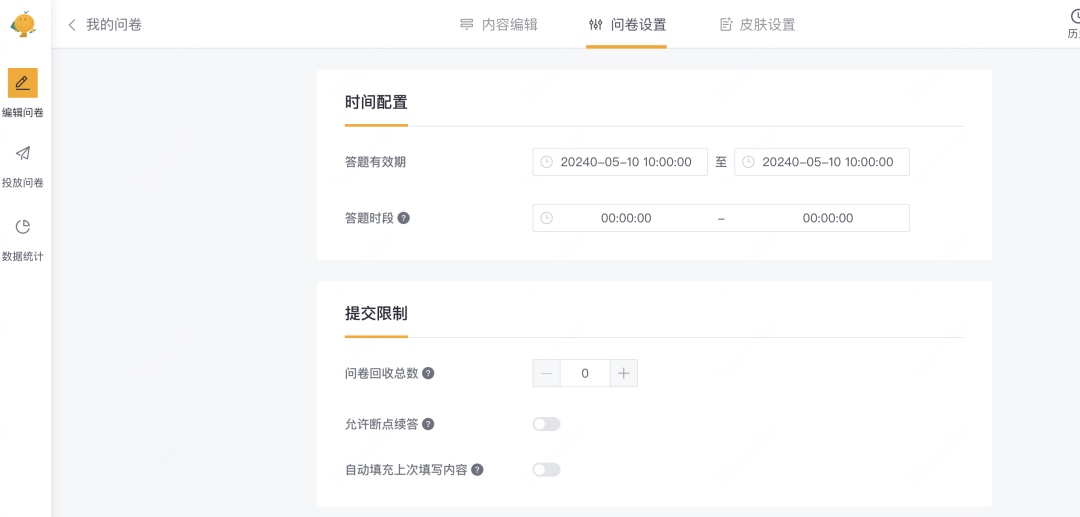Click the 投放问卷 sidebar label
Image resolution: width=1080 pixels, height=517 pixels.
(23, 183)
